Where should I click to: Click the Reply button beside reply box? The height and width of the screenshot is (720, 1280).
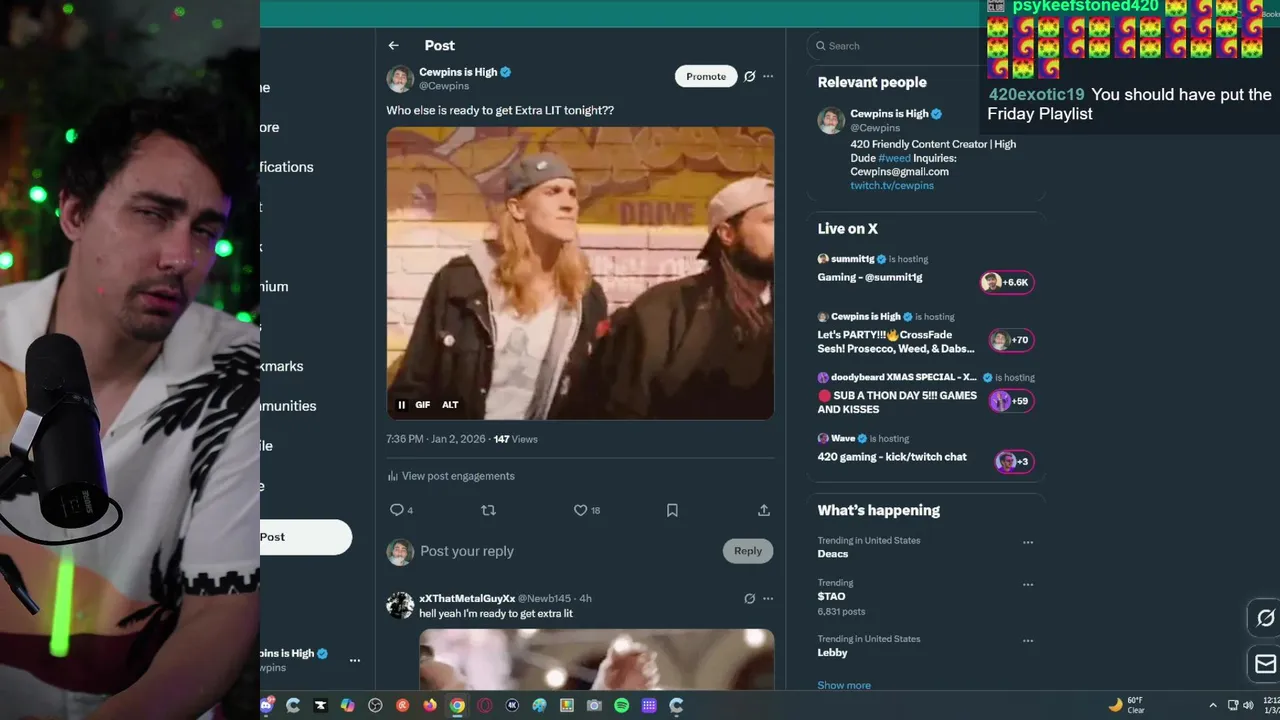[748, 551]
